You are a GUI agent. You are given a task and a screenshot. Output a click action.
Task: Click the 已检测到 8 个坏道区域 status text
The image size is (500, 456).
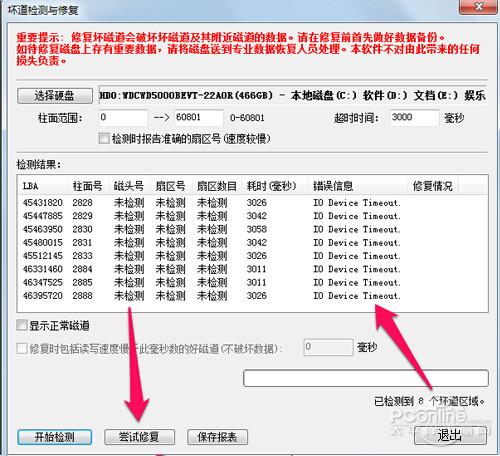pyautogui.click(x=429, y=401)
